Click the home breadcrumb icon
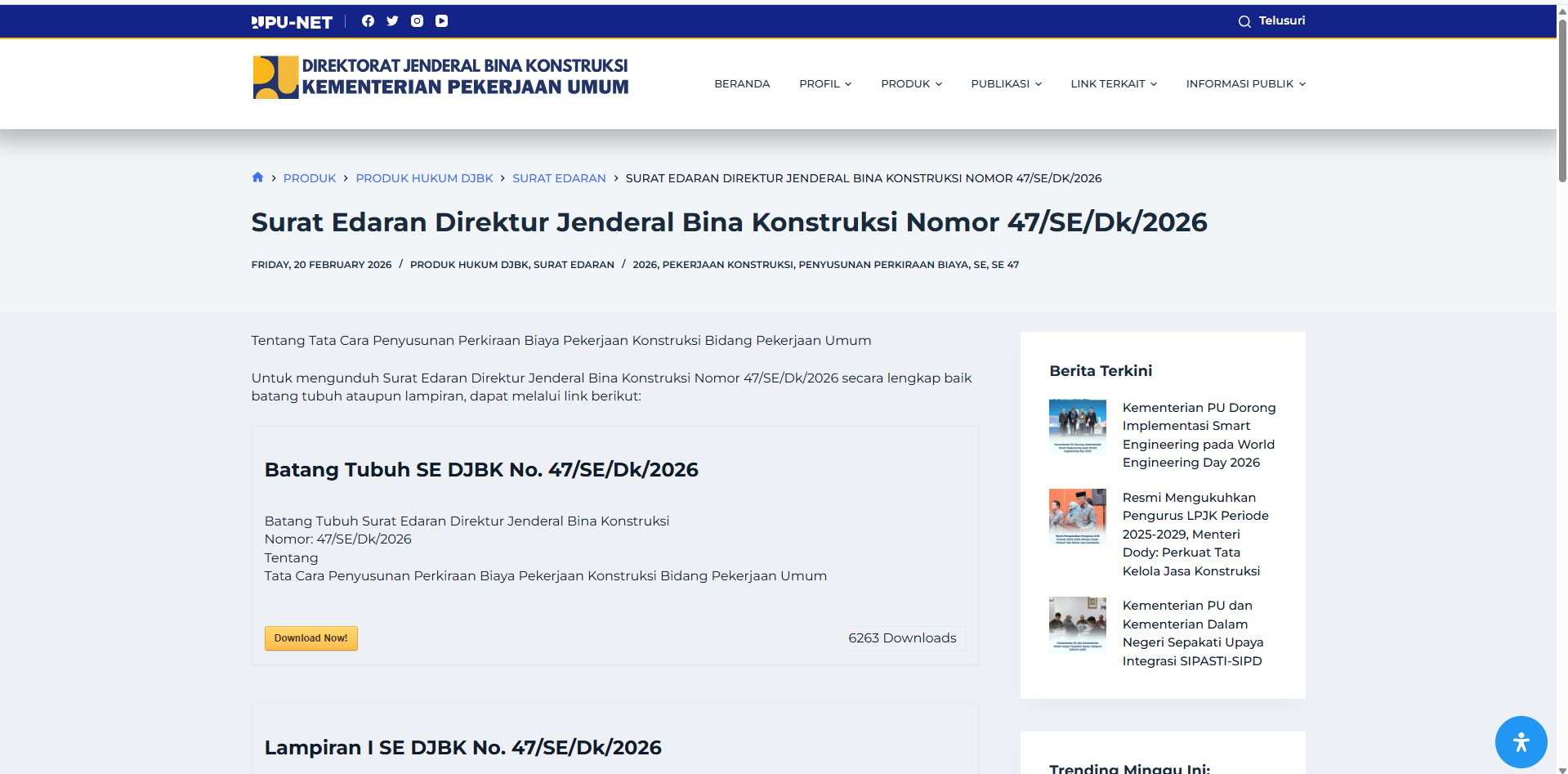The height and width of the screenshot is (774, 1568). point(257,177)
